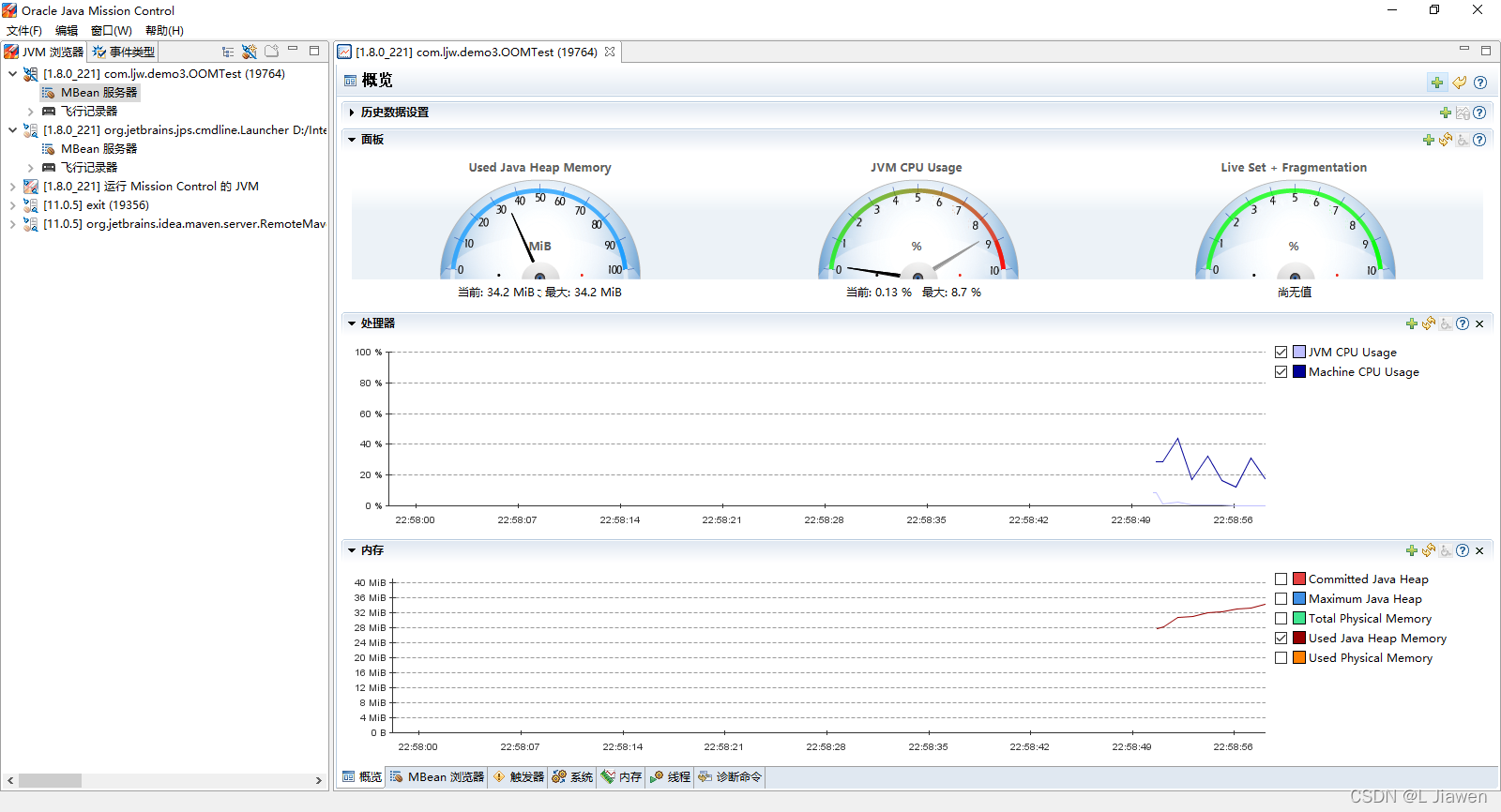Collapse 内存 section
Viewport: 1501px width, 812px height.
[352, 550]
